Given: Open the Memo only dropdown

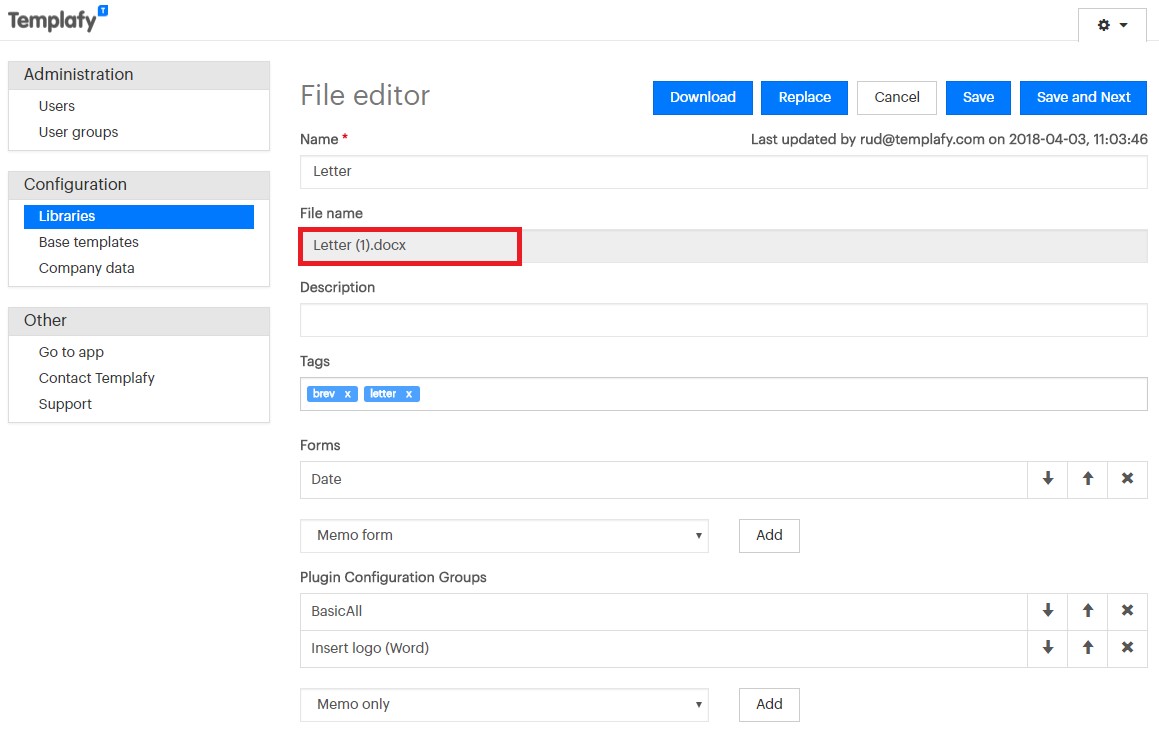Looking at the screenshot, I should coord(504,704).
